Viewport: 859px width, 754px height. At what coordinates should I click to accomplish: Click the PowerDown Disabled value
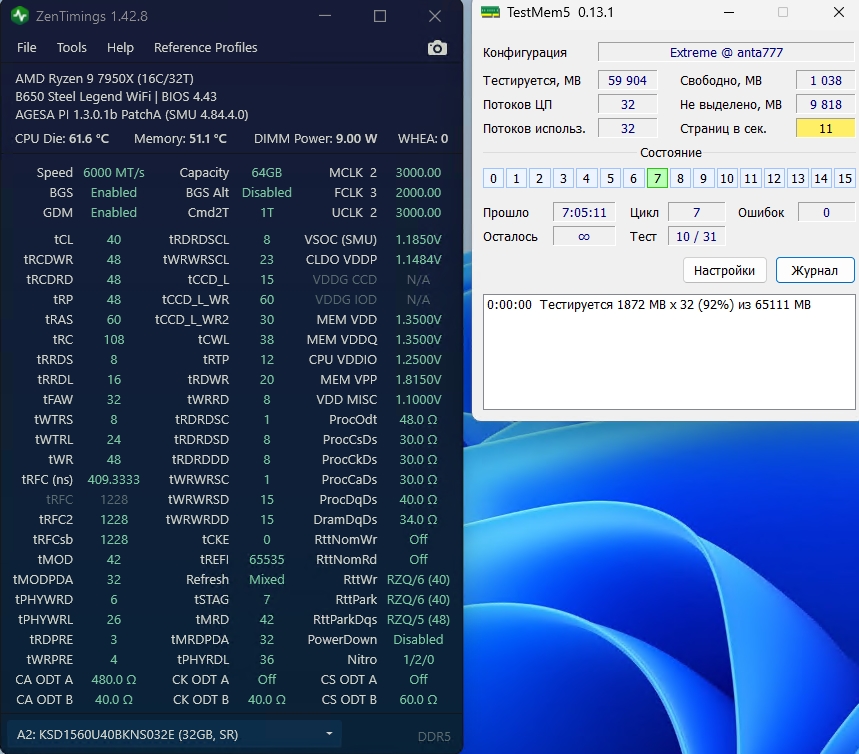pyautogui.click(x=419, y=639)
